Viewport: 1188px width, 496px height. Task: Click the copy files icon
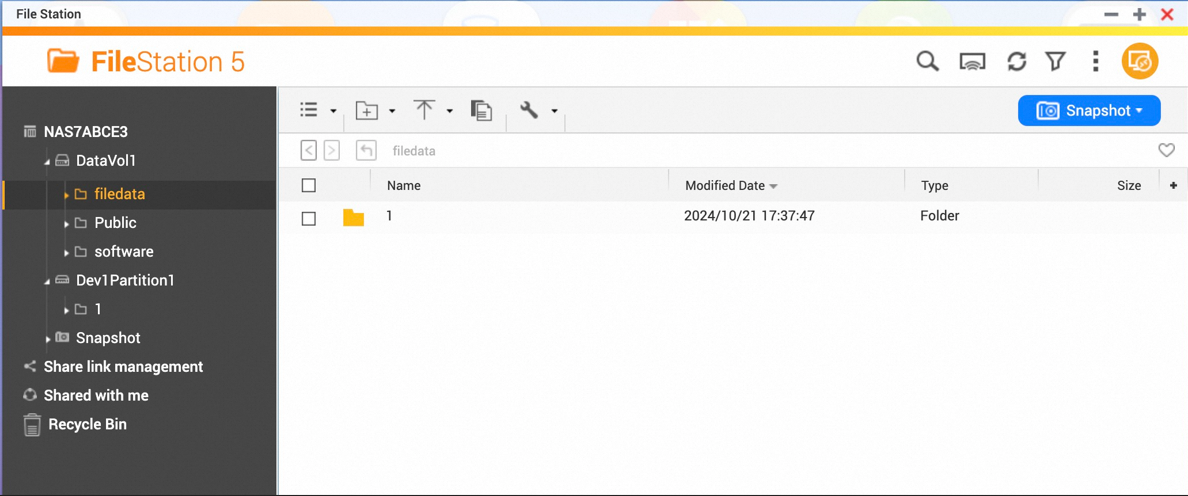pos(481,111)
